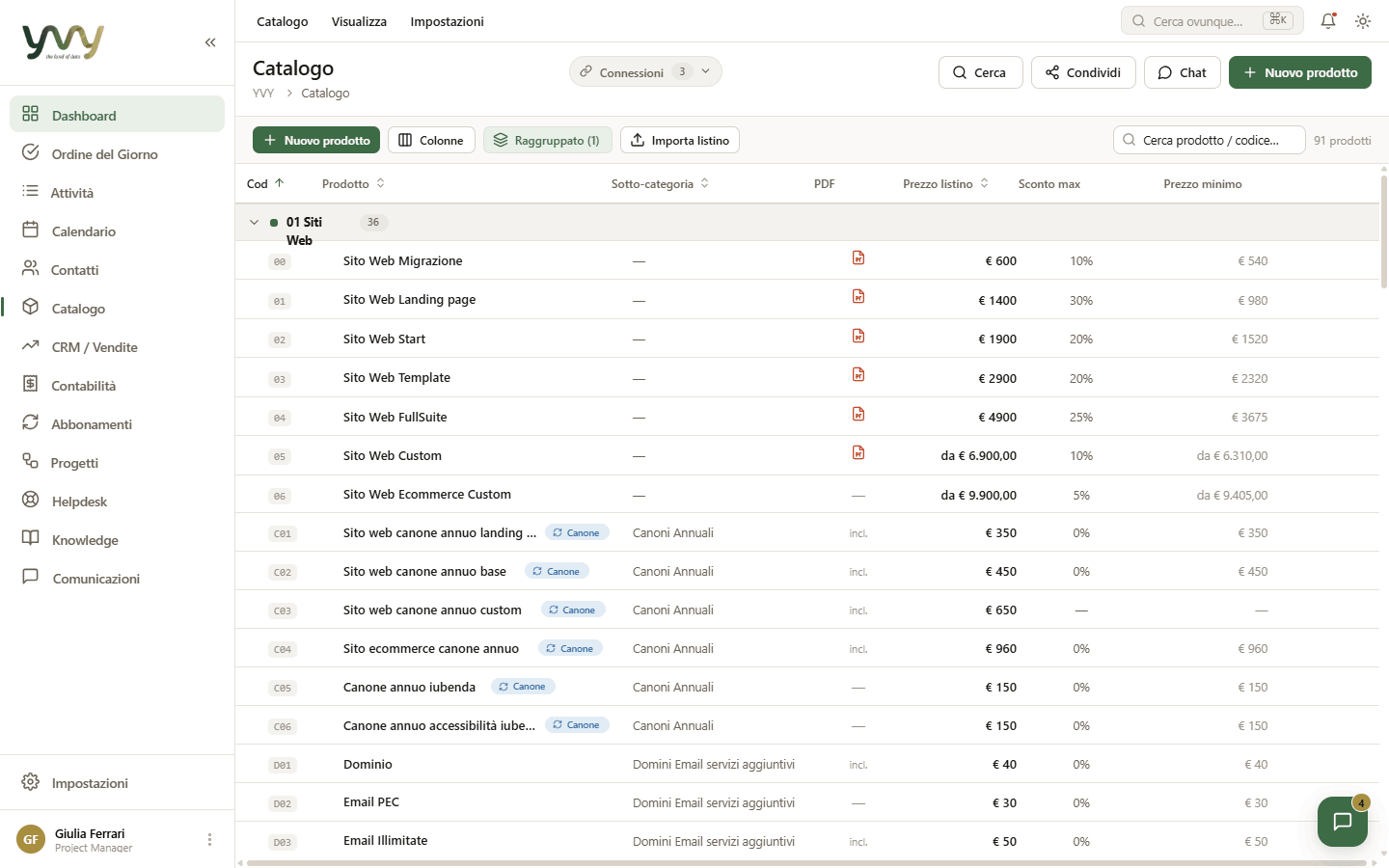Viewport: 1389px width, 868px height.
Task: Click the Email PEC product name
Action: (x=371, y=802)
